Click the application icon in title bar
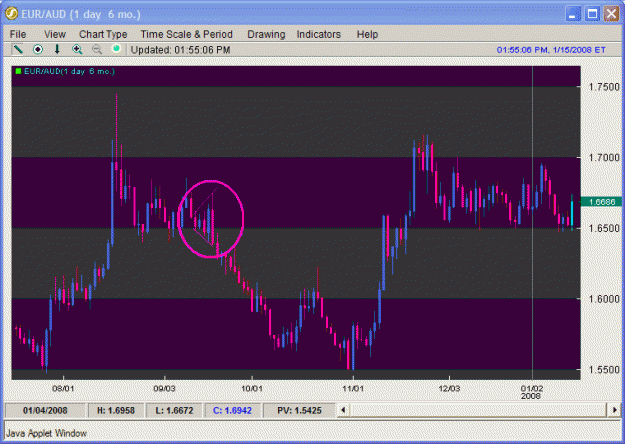This screenshot has height=444, width=625. click(11, 14)
